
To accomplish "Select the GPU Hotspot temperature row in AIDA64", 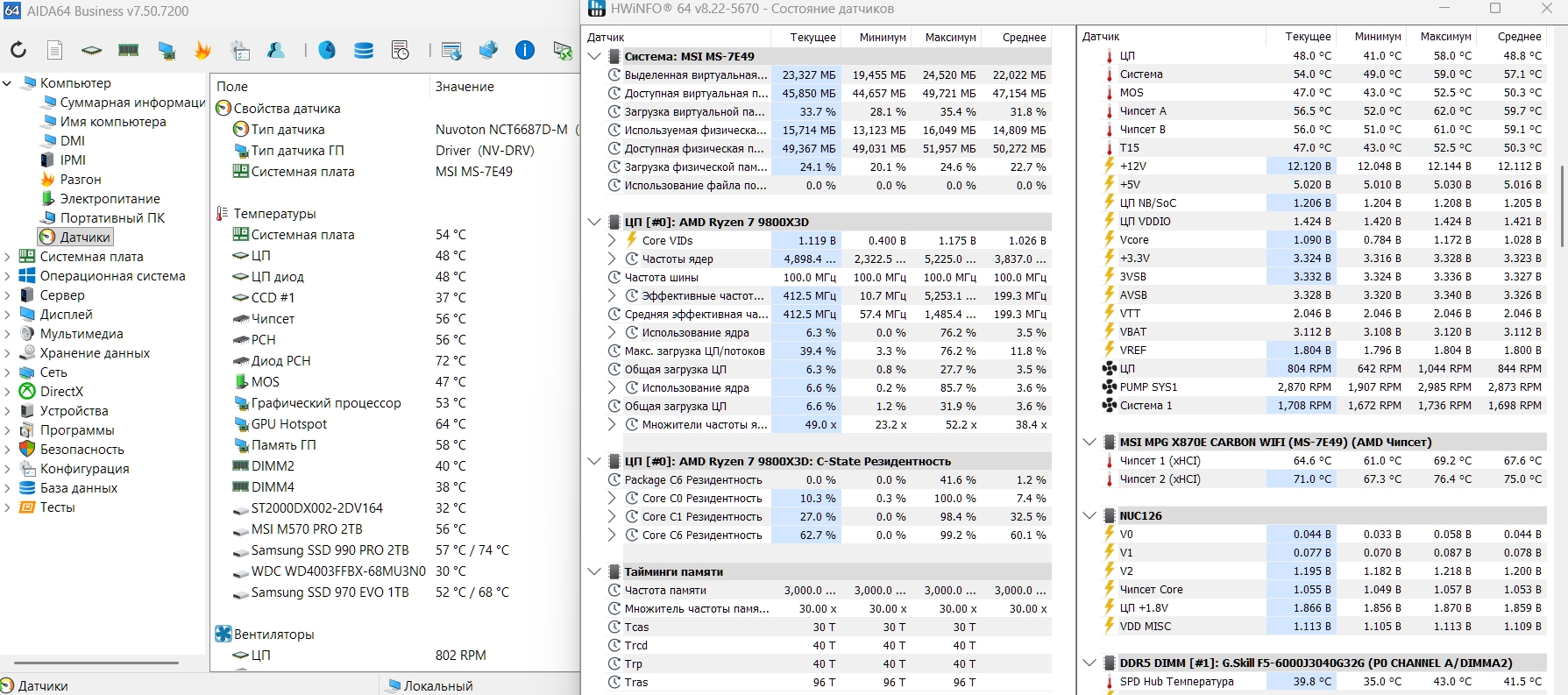I will click(396, 424).
